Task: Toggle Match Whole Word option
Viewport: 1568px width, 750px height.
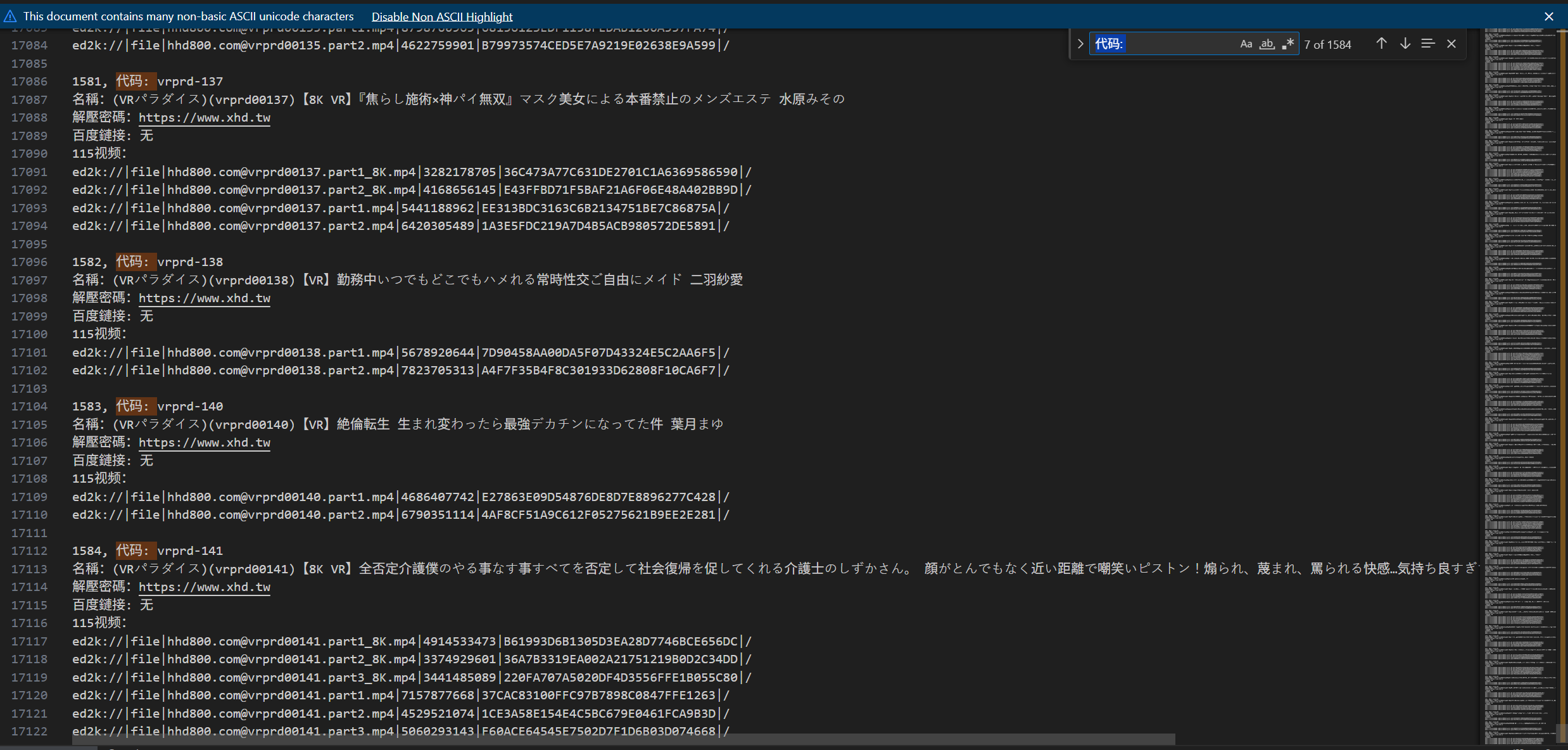Action: tap(1267, 44)
